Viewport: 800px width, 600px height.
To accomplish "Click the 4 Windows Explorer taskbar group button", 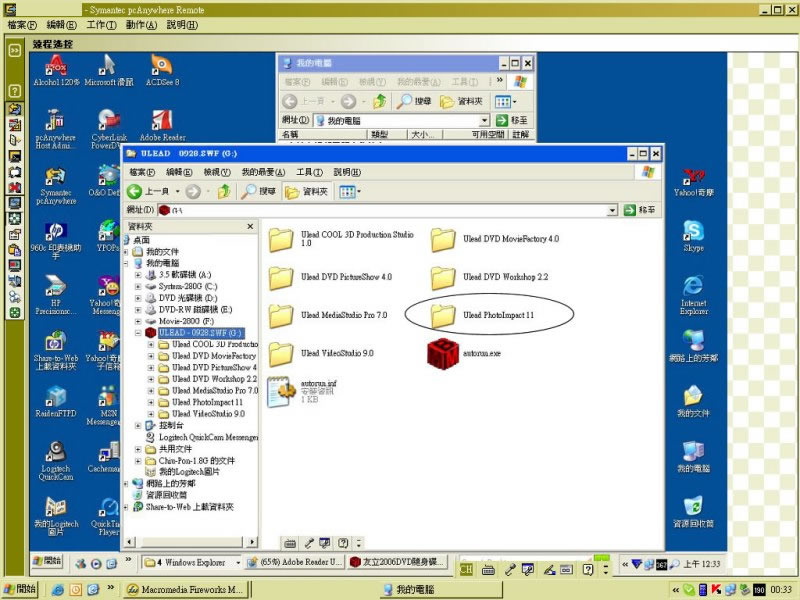I will (x=191, y=563).
